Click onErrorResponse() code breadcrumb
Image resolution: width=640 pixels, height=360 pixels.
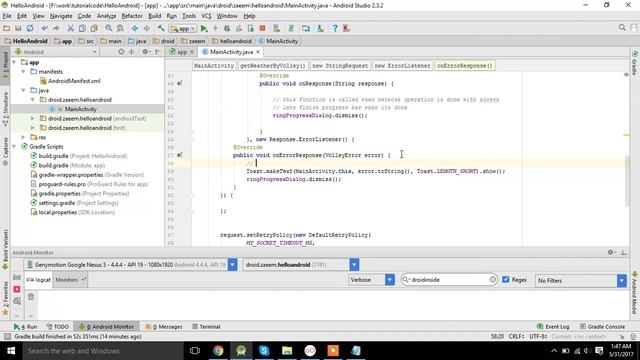pos(464,66)
